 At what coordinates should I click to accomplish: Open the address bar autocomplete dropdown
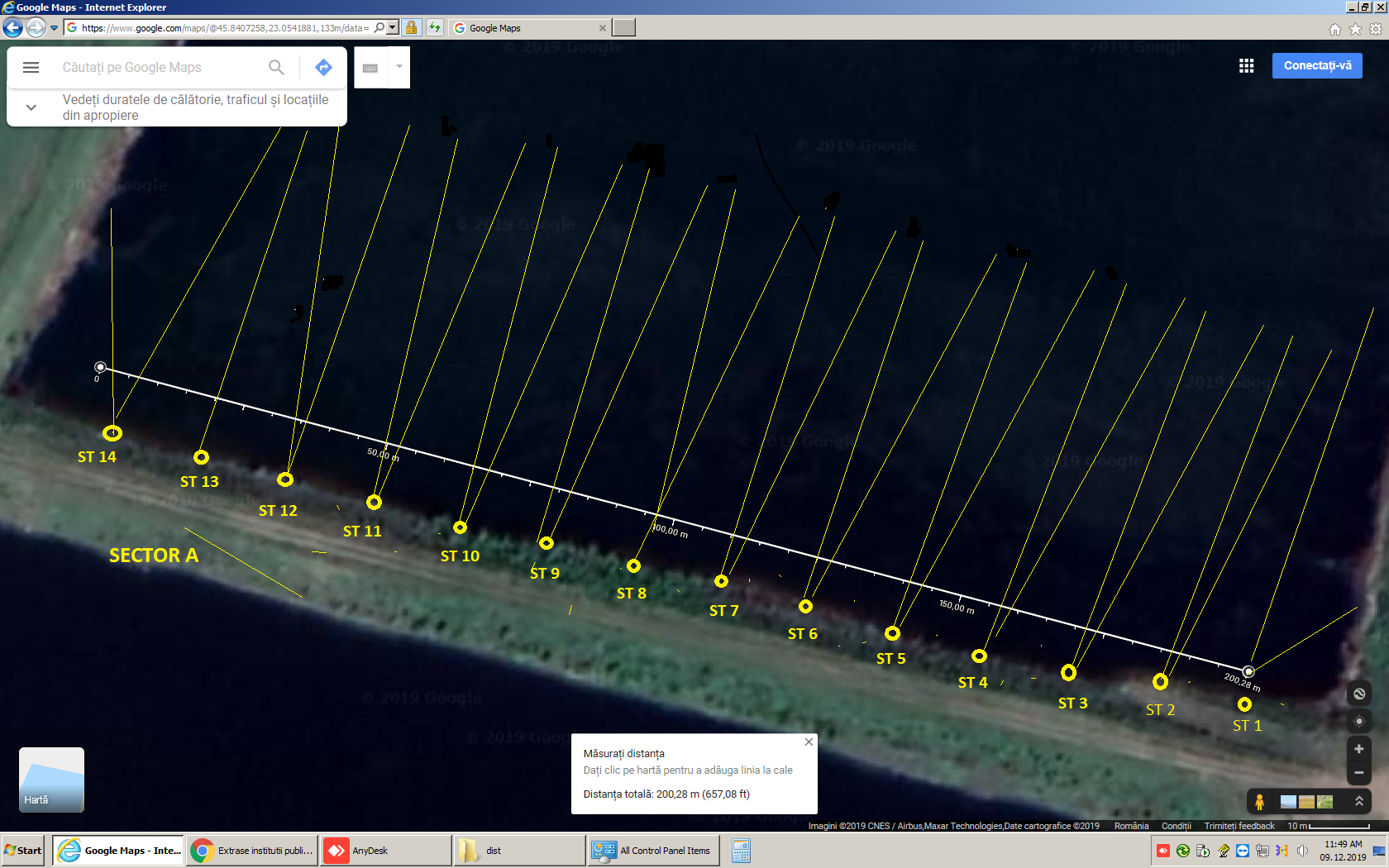pyautogui.click(x=393, y=27)
